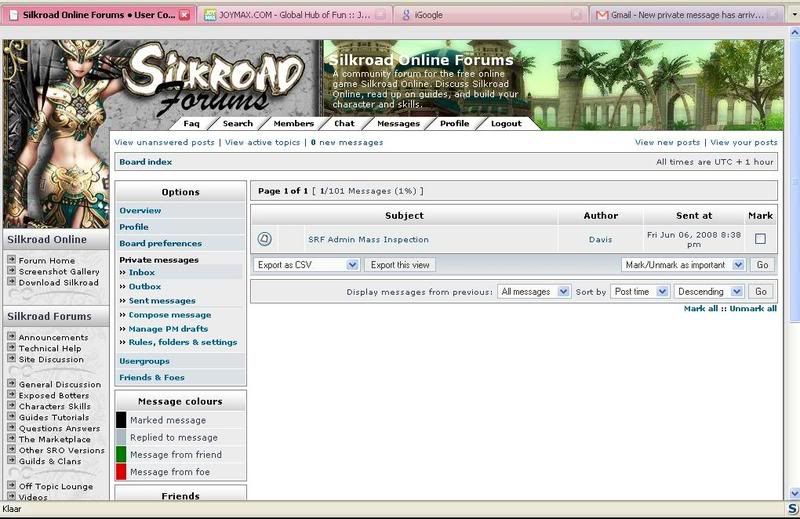This screenshot has width=800, height=519.
Task: Click arrow icon beside Exposed Botters
Action: (x=11, y=394)
